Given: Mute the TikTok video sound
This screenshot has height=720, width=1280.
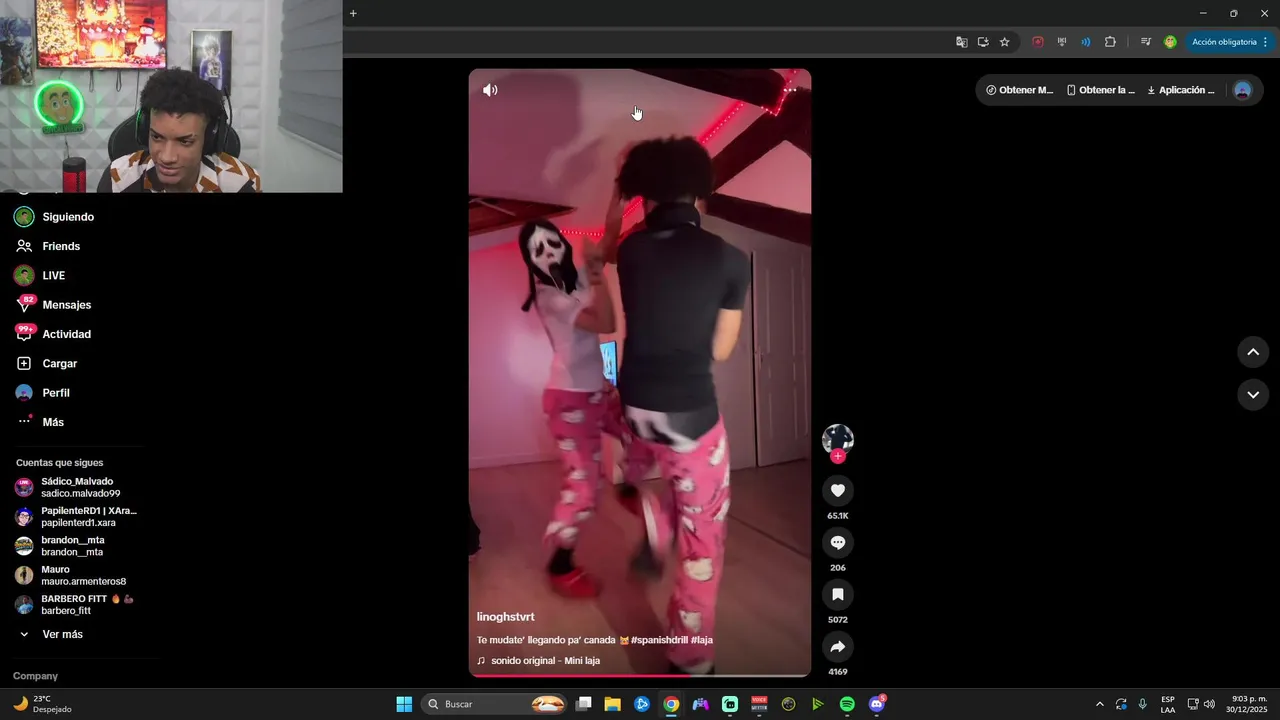Looking at the screenshot, I should (490, 90).
